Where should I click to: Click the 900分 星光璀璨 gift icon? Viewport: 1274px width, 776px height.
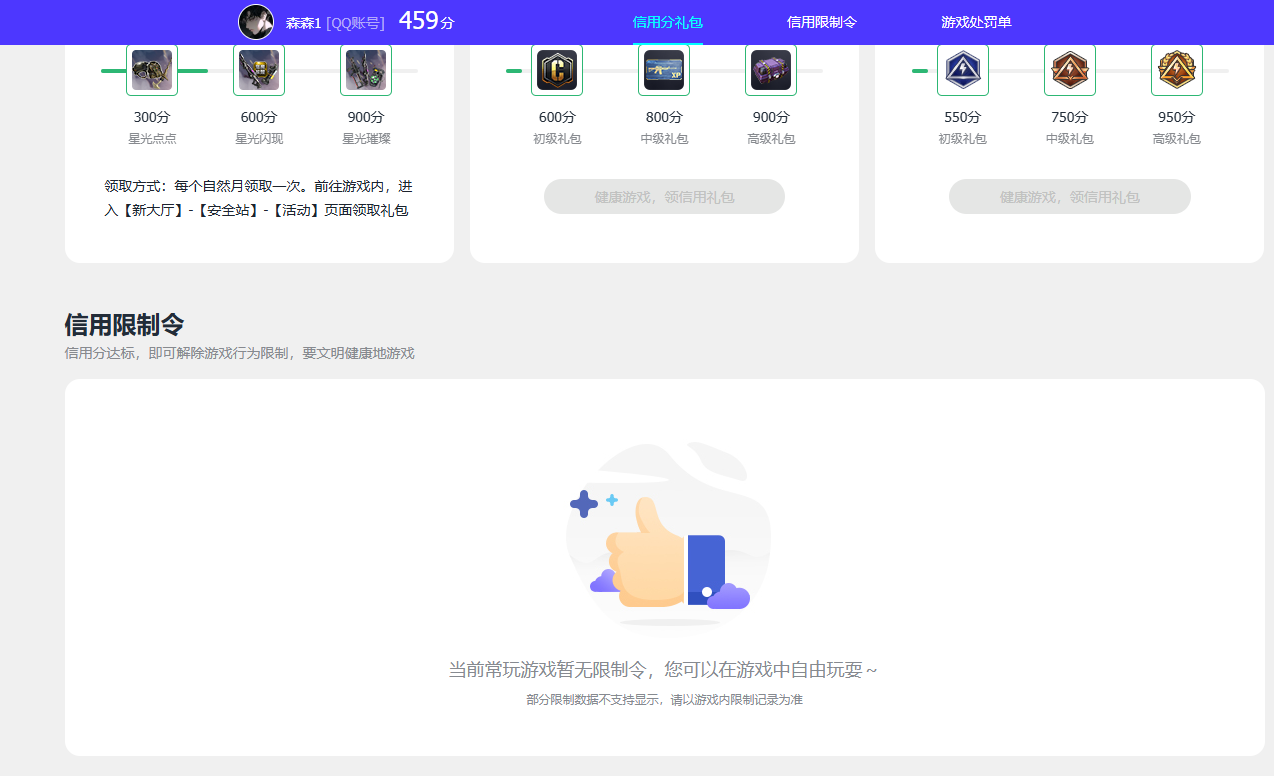(x=366, y=70)
